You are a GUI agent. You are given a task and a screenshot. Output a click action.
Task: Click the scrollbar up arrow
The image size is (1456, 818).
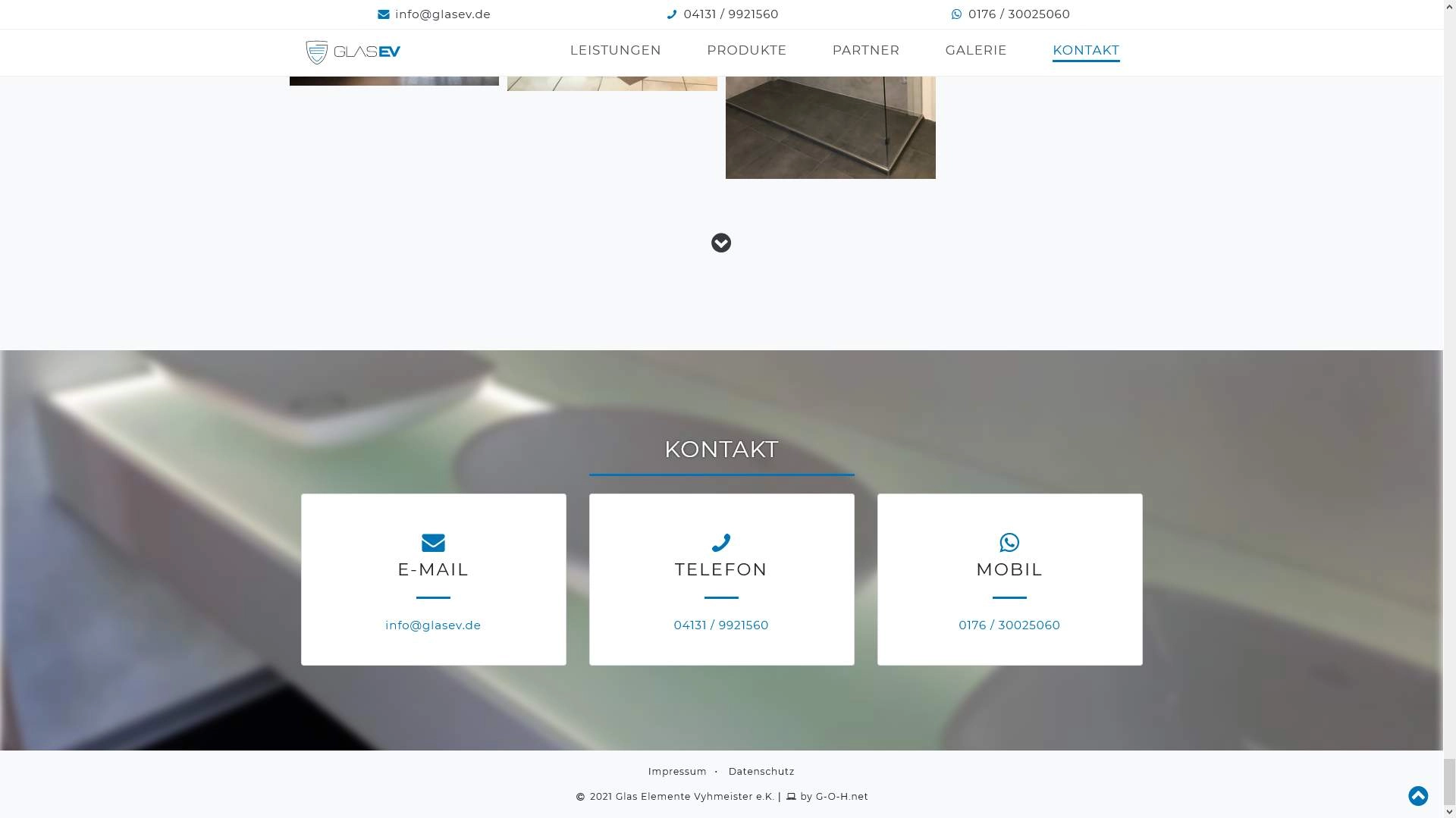[1449, 5]
